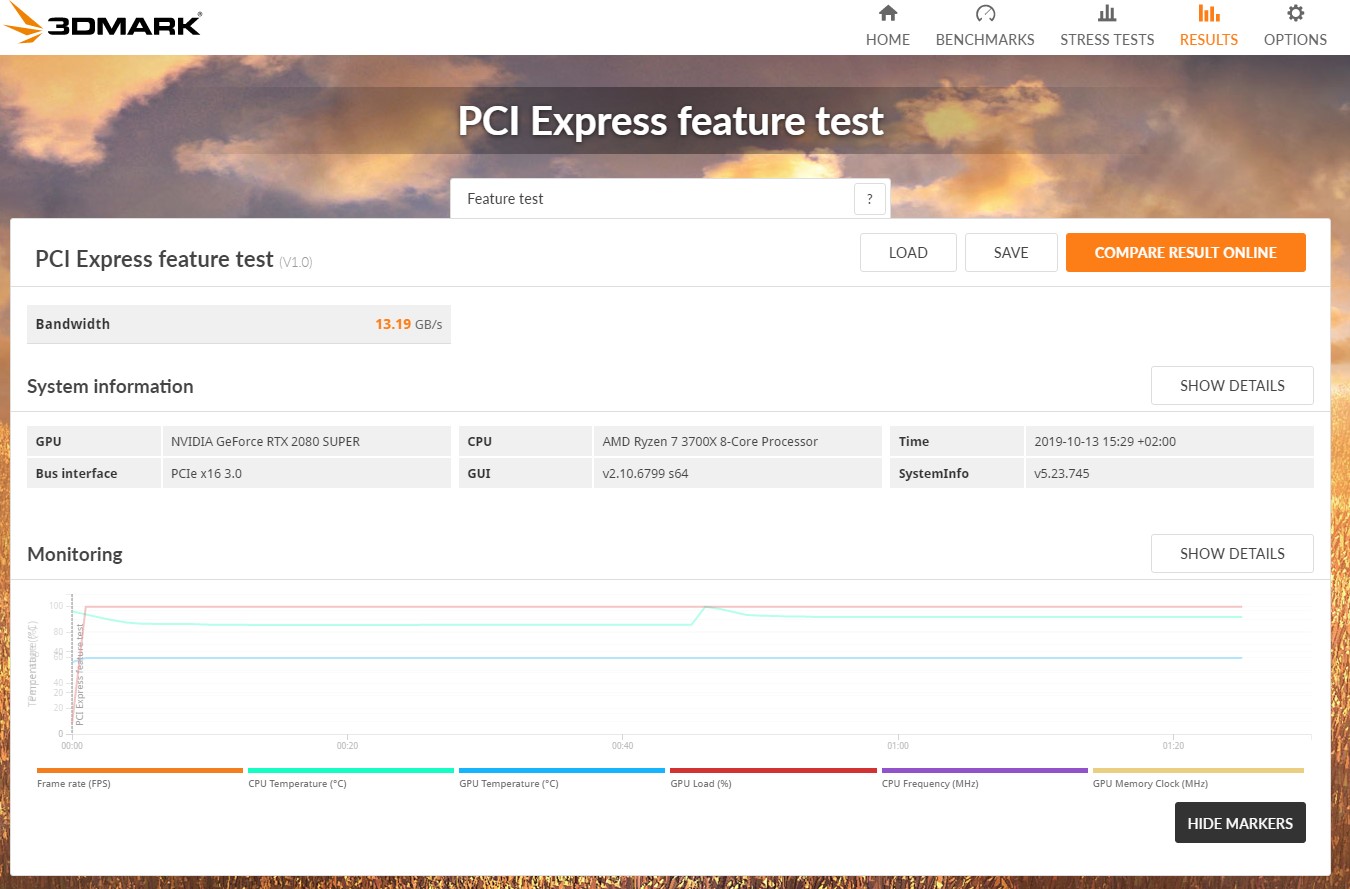Toggle Frame rate (FPS) legend swatch
Screen dimensions: 1350x889
pos(140,770)
